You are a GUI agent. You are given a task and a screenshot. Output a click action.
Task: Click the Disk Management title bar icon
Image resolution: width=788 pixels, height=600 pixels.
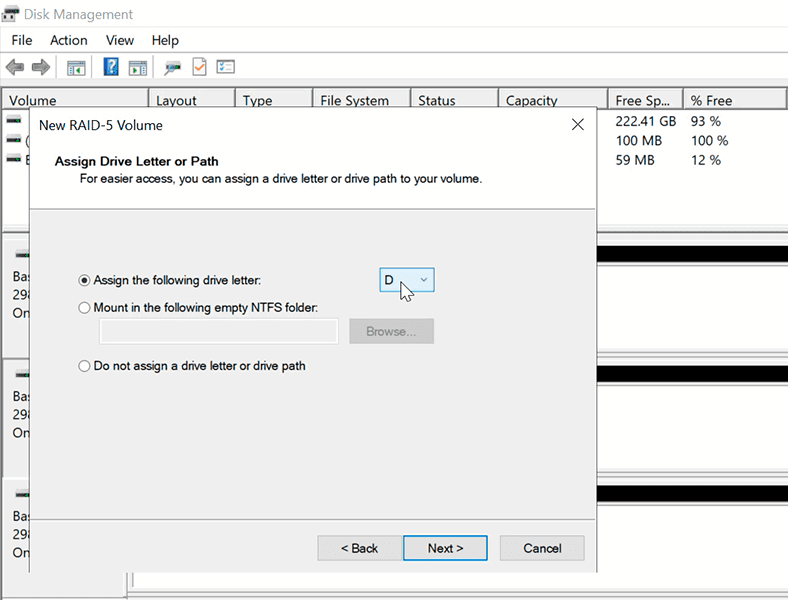(x=10, y=14)
